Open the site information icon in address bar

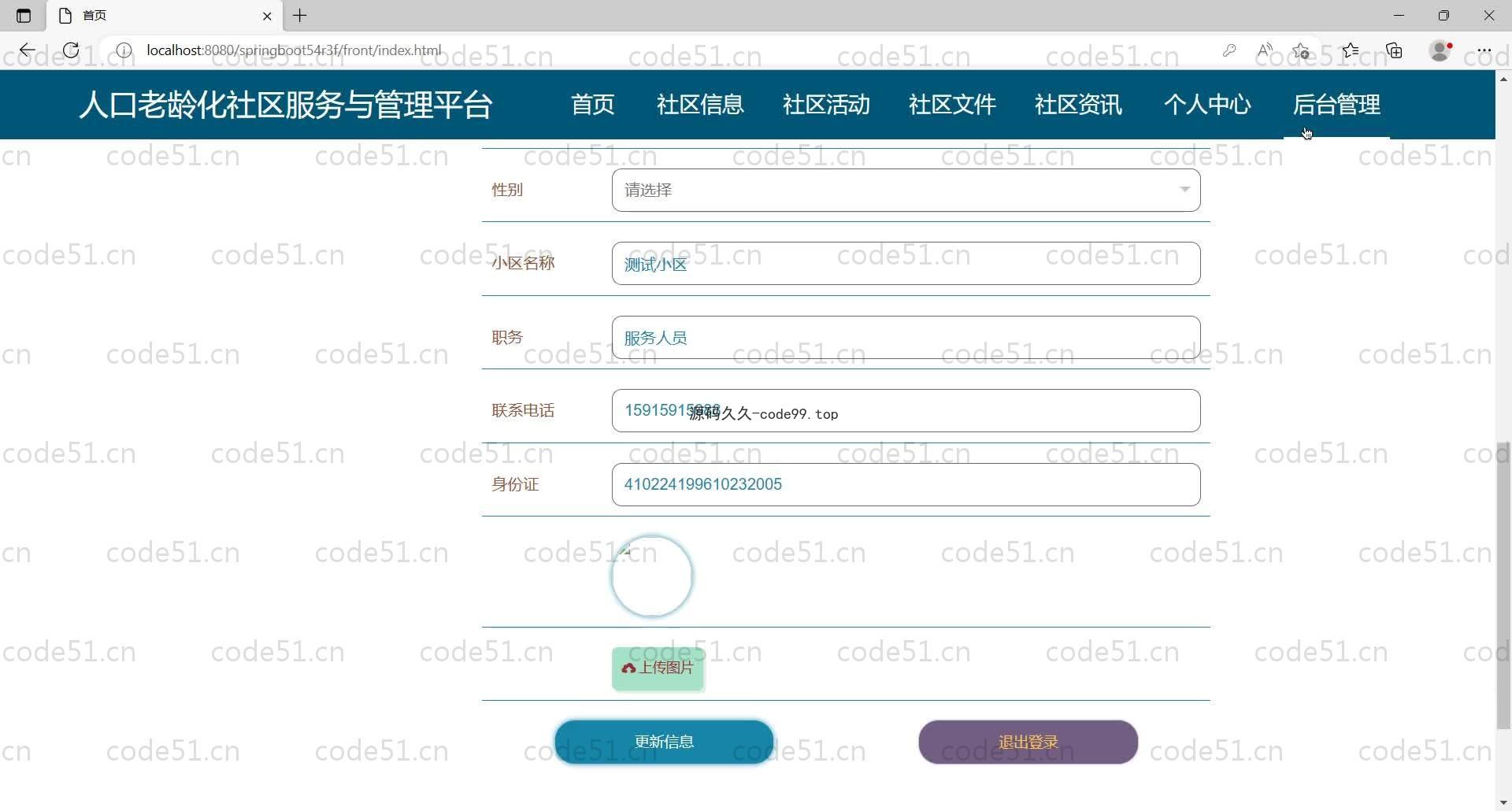click(x=124, y=50)
